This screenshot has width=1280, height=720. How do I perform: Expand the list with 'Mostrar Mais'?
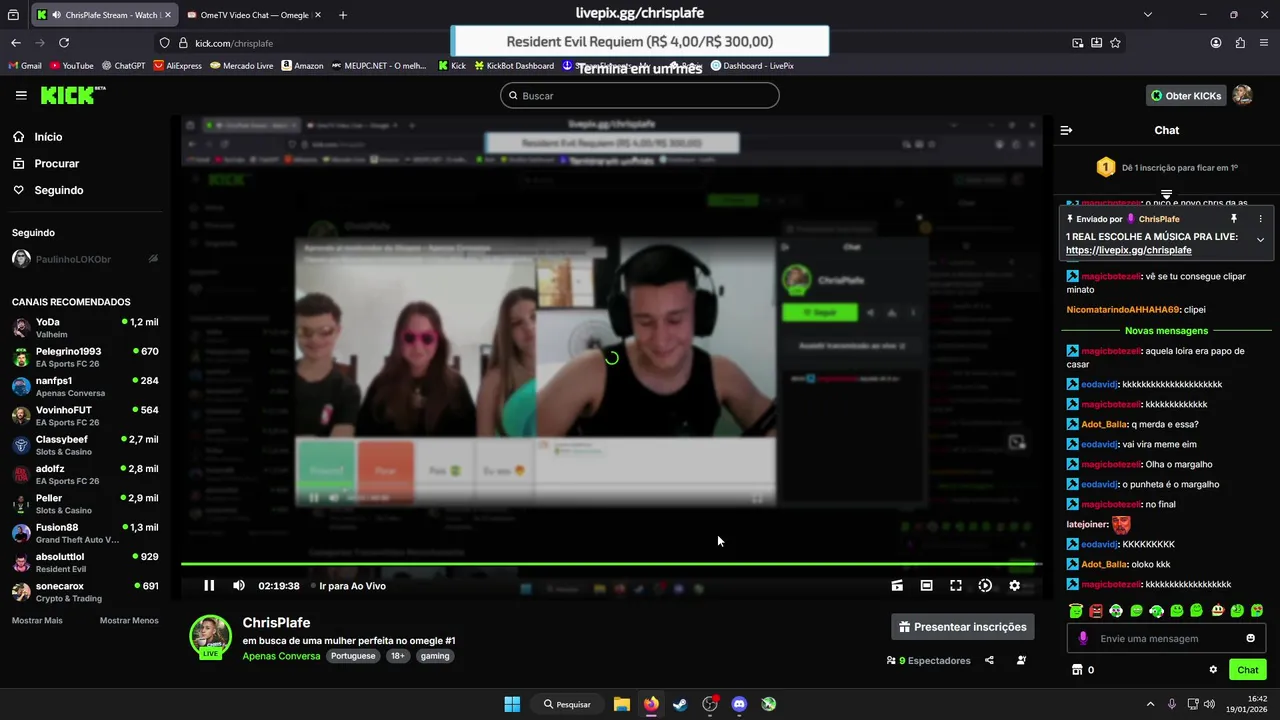37,620
